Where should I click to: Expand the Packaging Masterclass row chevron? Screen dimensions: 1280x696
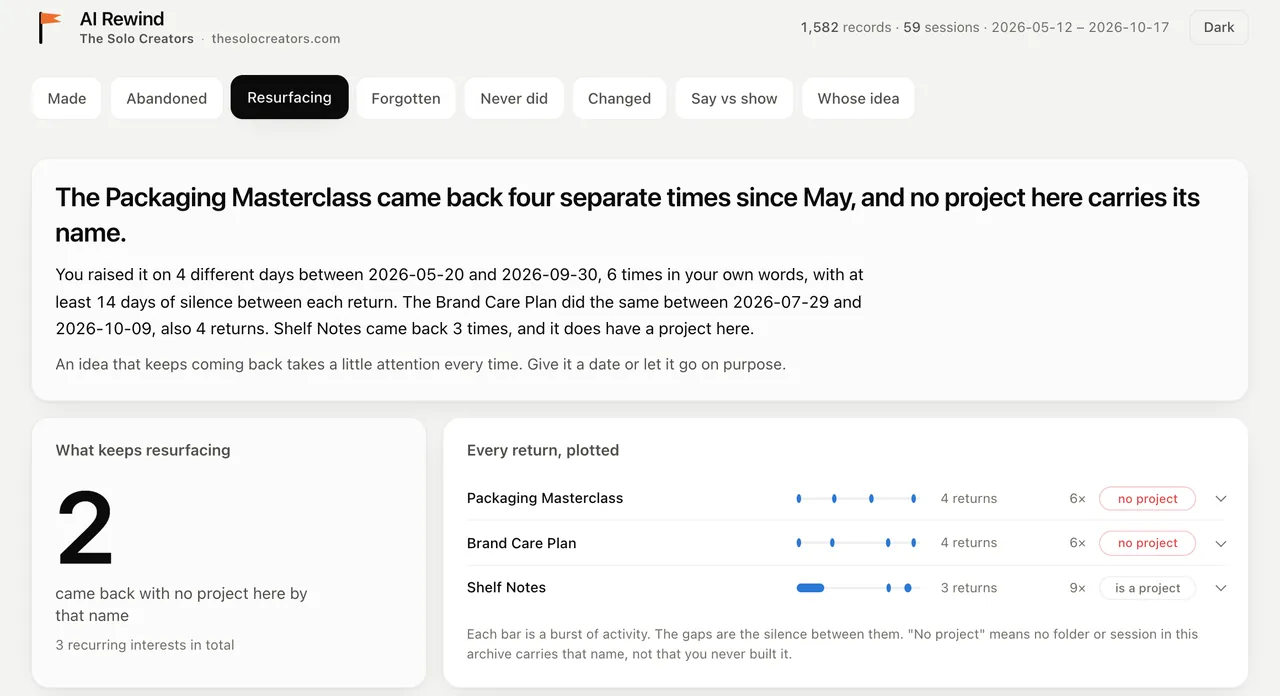(1221, 498)
